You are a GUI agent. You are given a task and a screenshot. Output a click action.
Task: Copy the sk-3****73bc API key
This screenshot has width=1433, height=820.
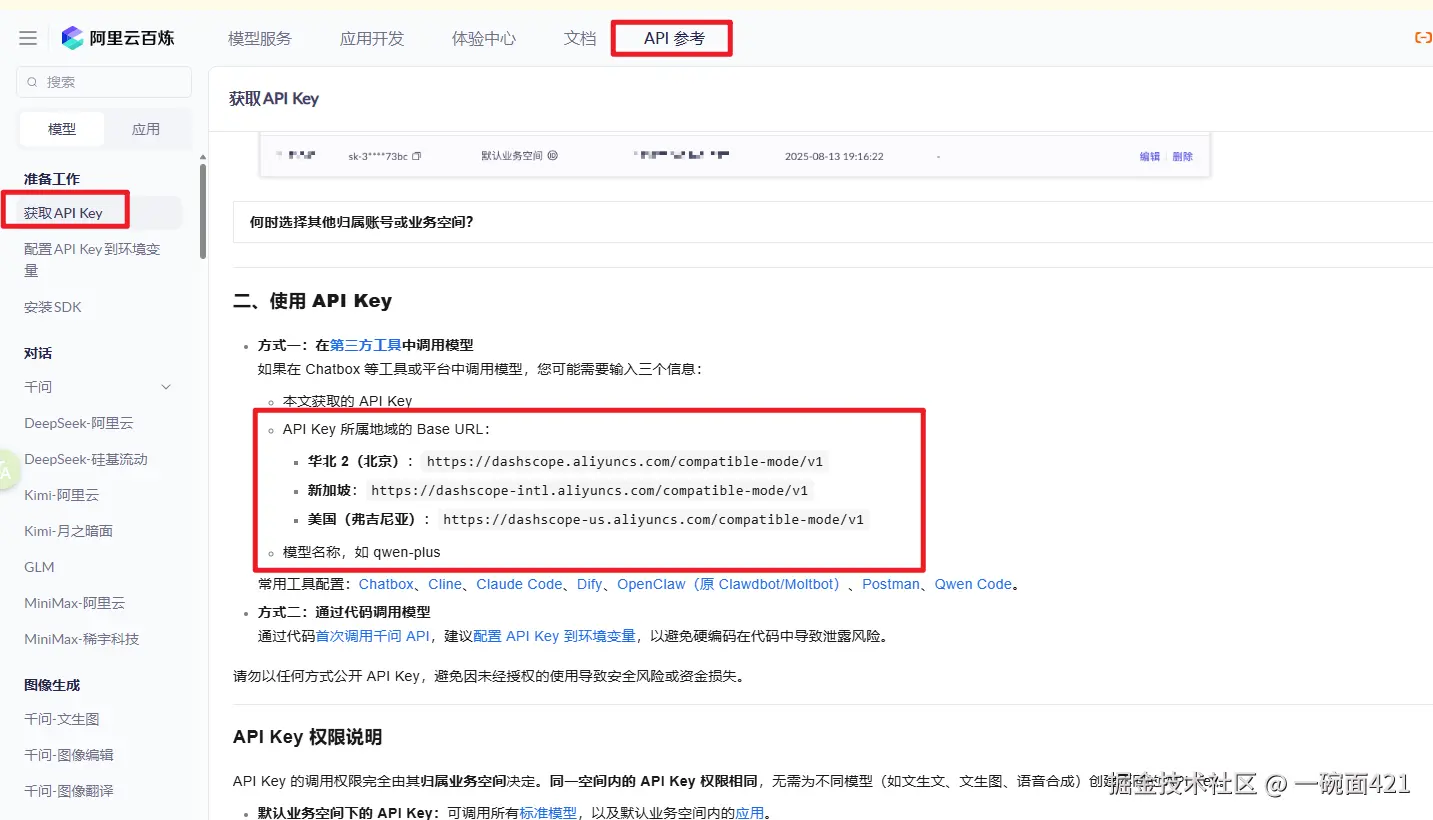click(x=417, y=156)
